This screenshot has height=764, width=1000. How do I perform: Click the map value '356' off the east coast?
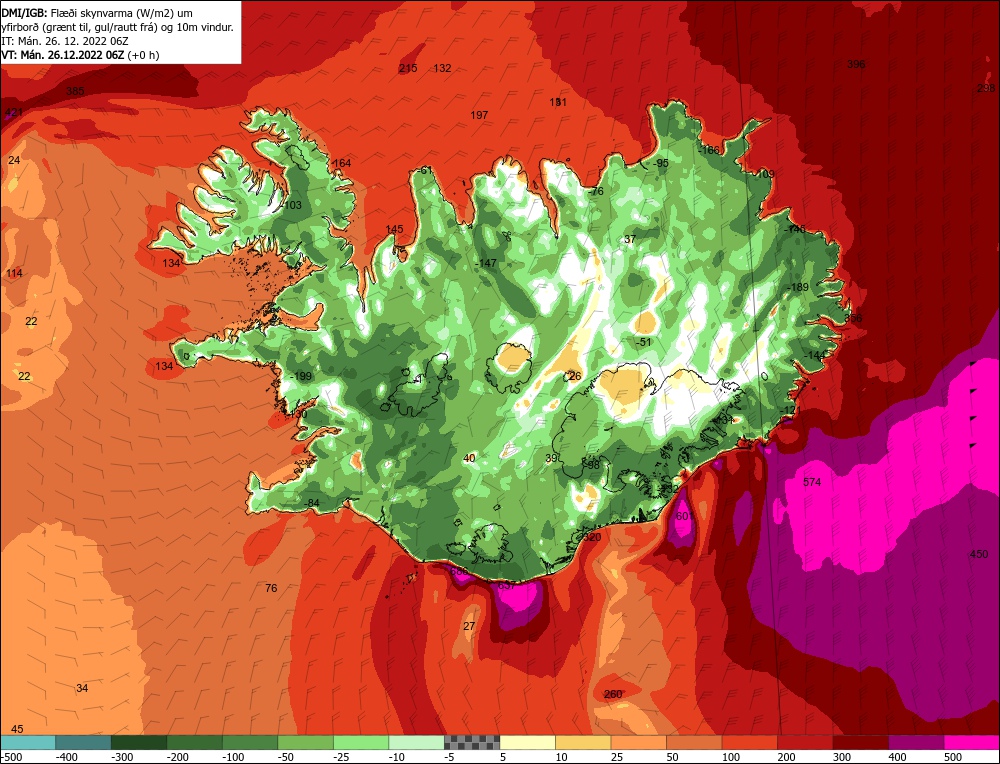[x=853, y=318]
